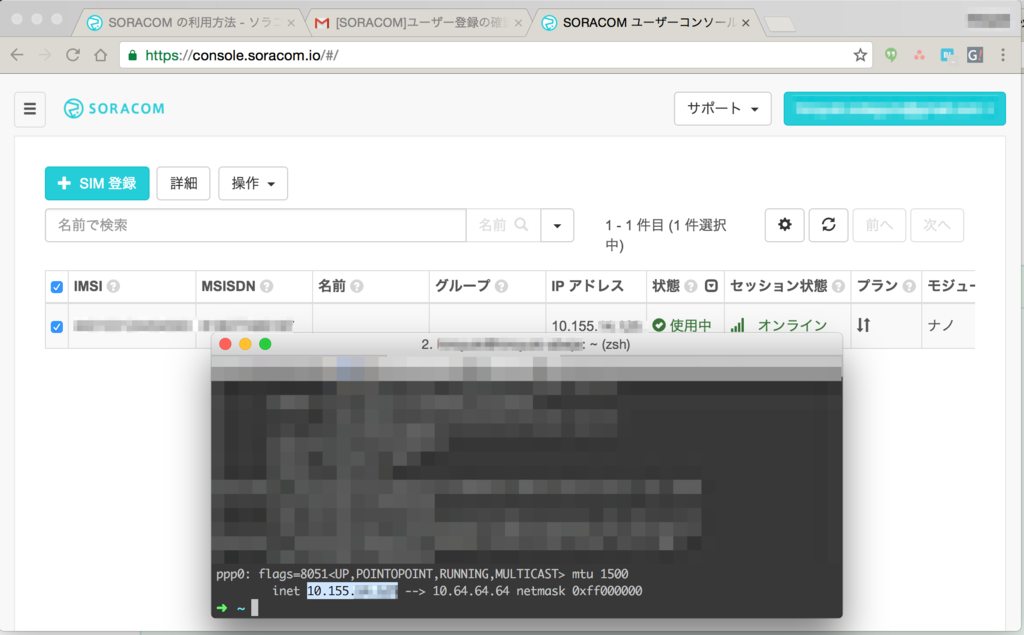1024x635 pixels.
Task: Click the terminal prompt cursor
Action: click(x=255, y=608)
